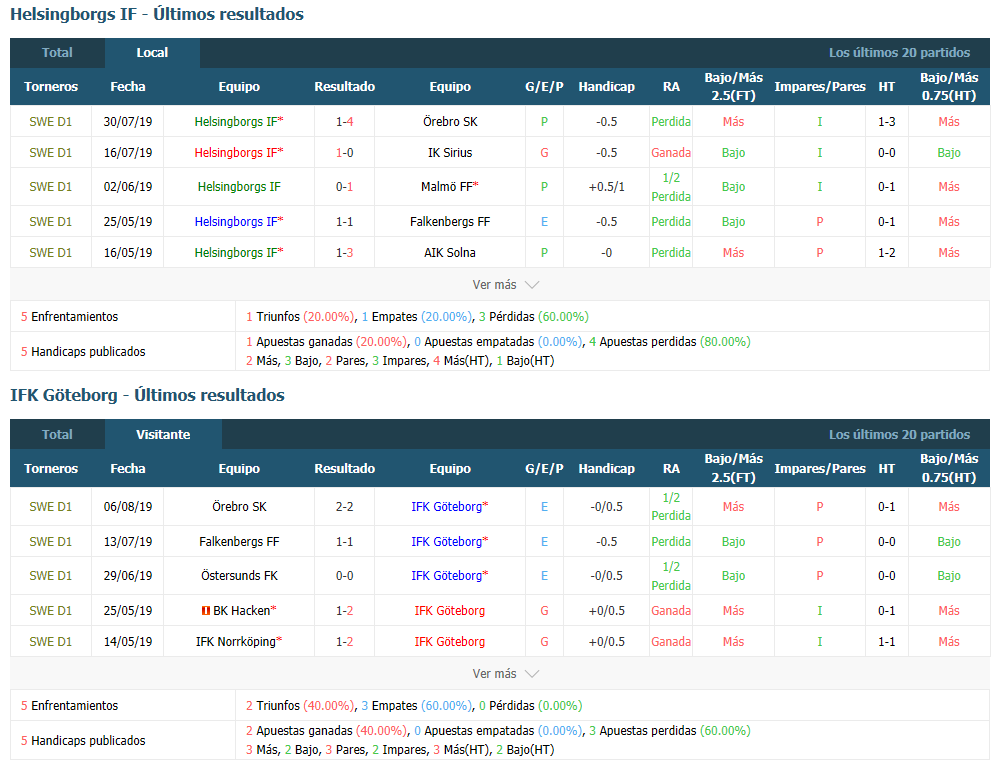Click the 0-1 result against Malmö FF

pyautogui.click(x=345, y=187)
